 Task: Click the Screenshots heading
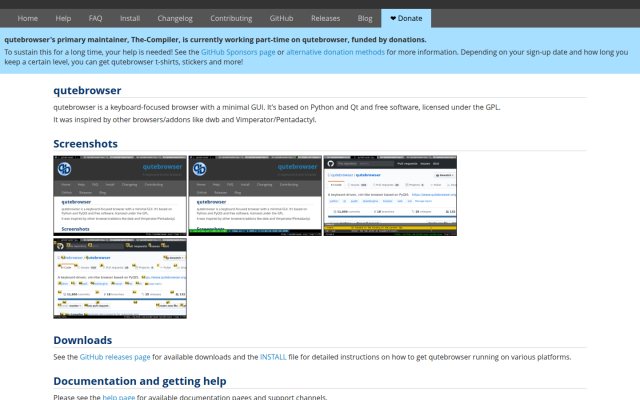85,144
